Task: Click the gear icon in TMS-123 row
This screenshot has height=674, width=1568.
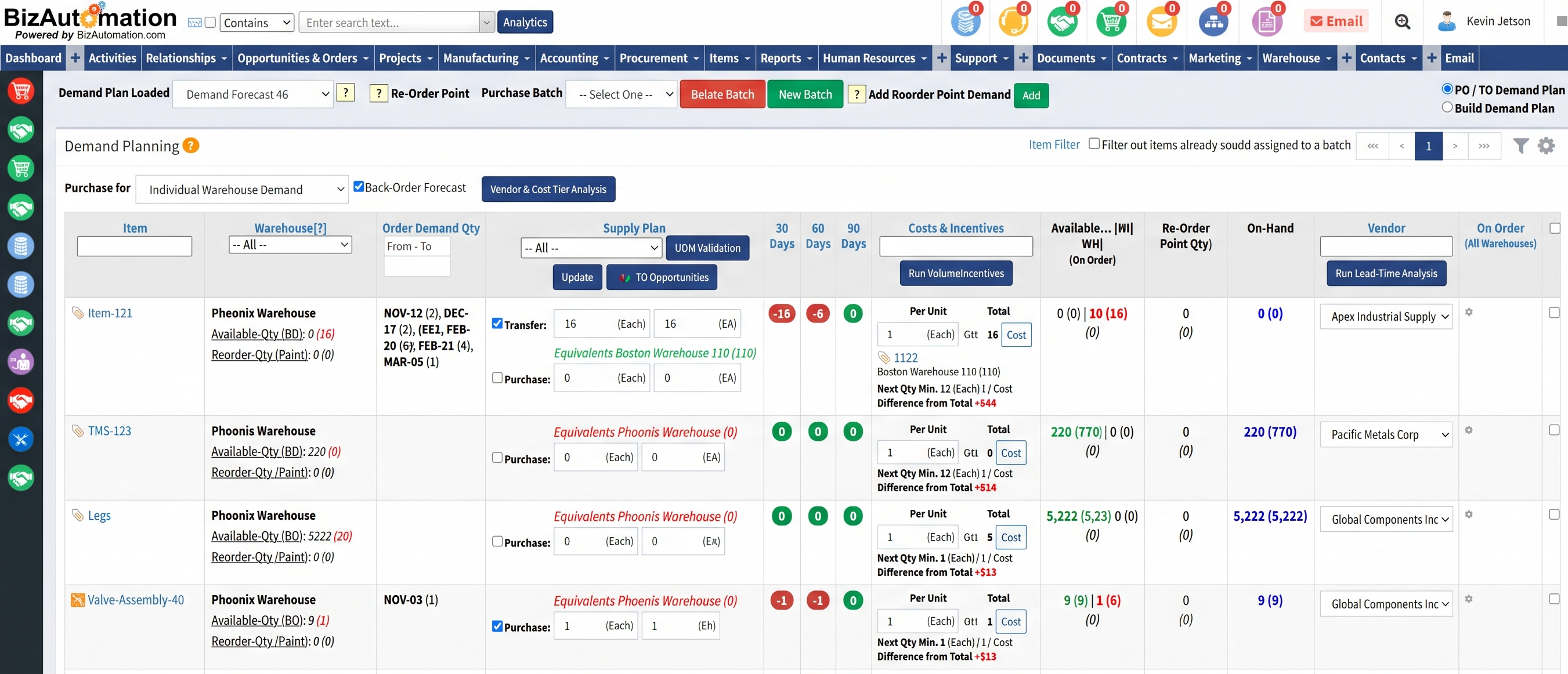Action: pos(1469,430)
